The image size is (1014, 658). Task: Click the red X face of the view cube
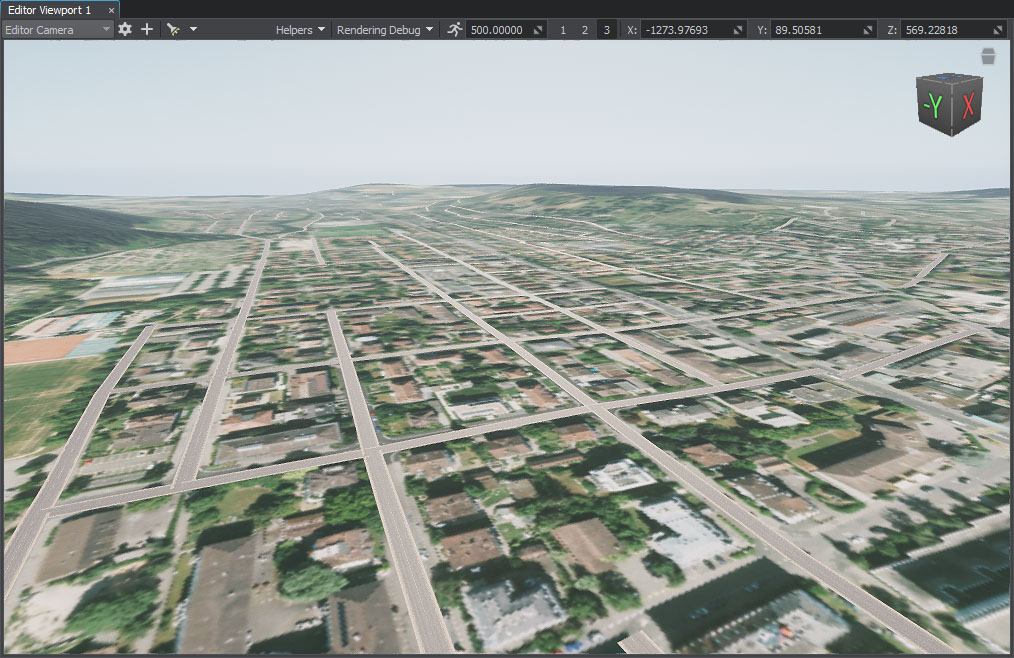click(967, 107)
